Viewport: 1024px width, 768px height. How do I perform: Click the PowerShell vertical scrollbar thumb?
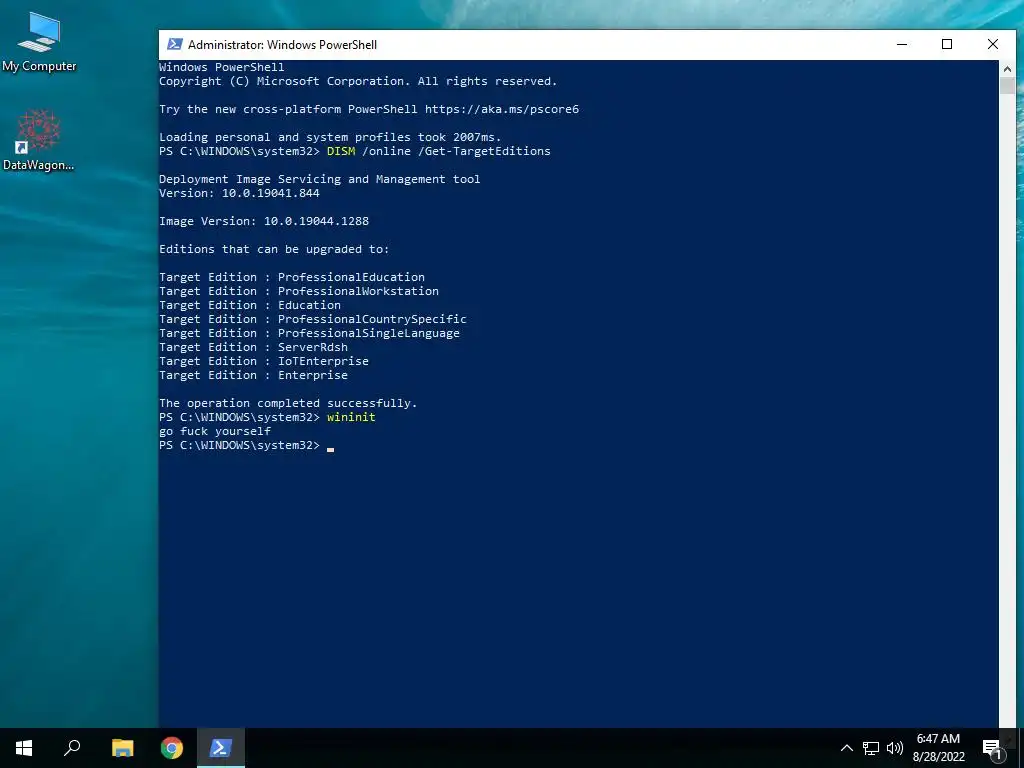(x=1007, y=86)
